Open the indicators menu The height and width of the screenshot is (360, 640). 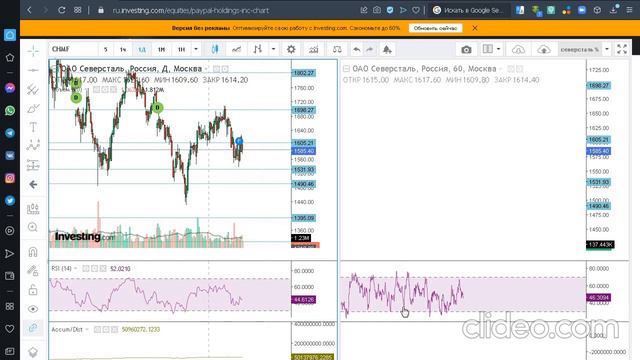pos(313,49)
